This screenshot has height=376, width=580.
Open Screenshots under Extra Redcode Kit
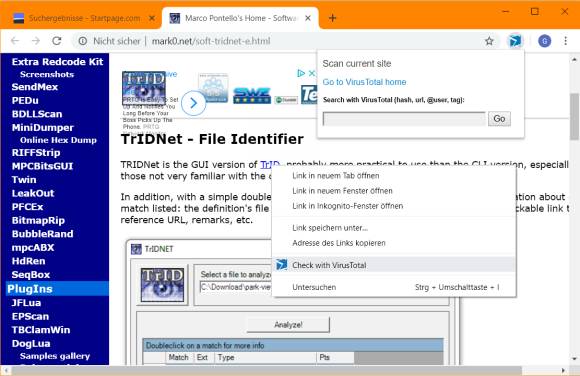point(47,74)
